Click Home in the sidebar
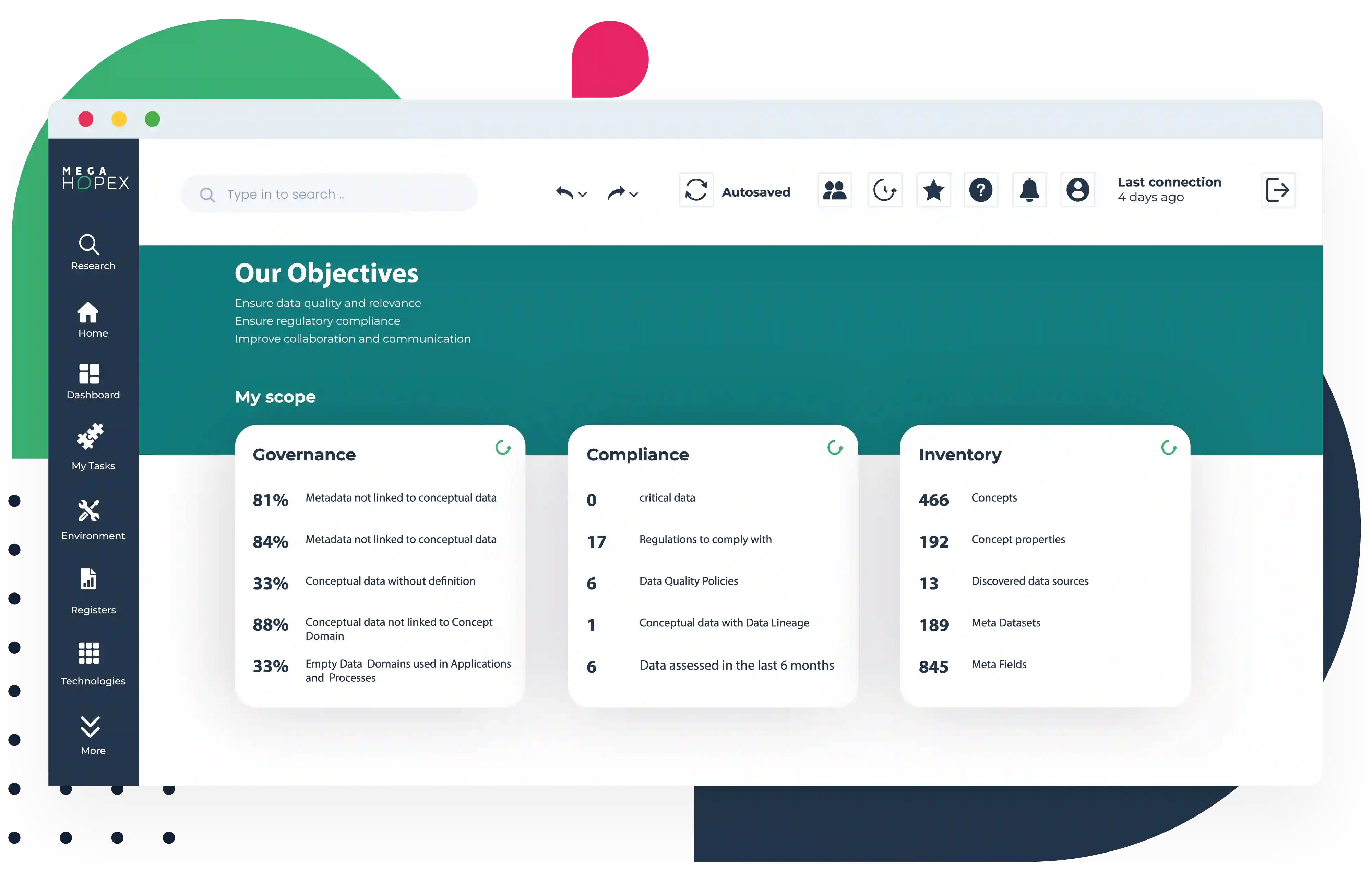1372x881 pixels. click(93, 318)
